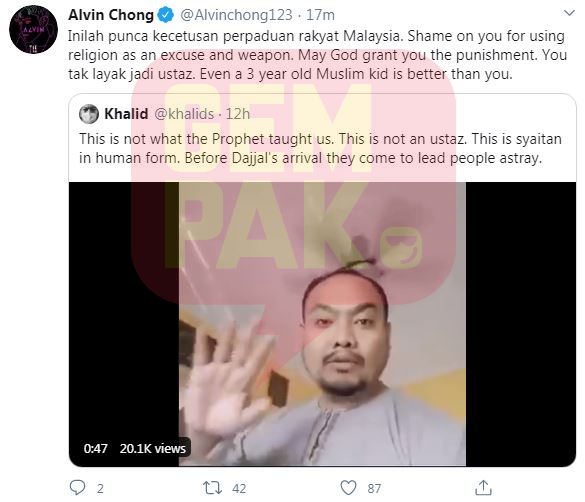Click the 12h timestamp on quoted tweet

pos(238,114)
